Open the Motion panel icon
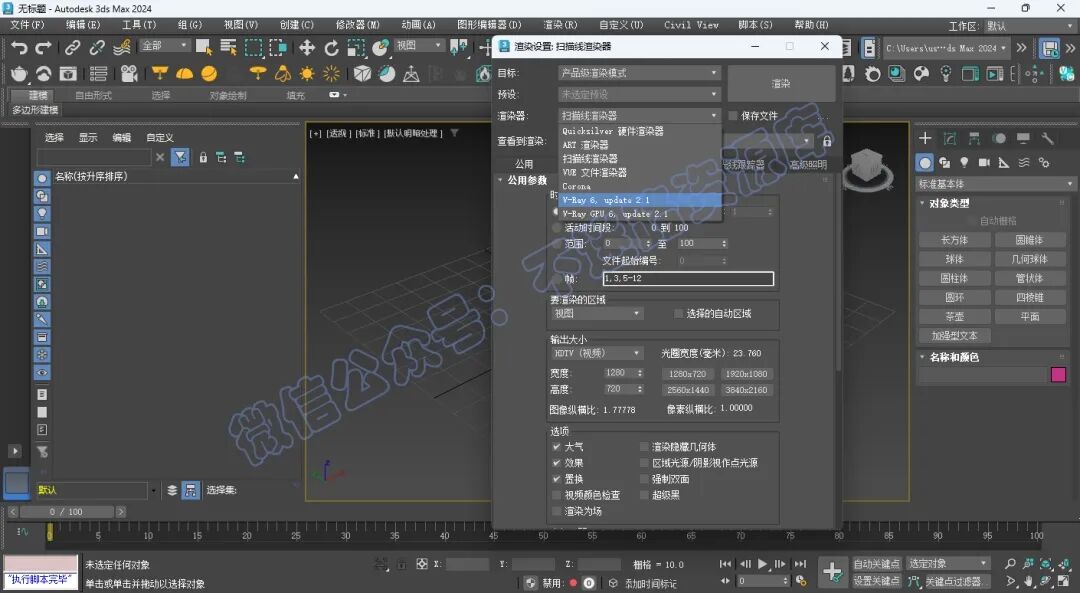This screenshot has width=1080, height=593. tap(999, 138)
